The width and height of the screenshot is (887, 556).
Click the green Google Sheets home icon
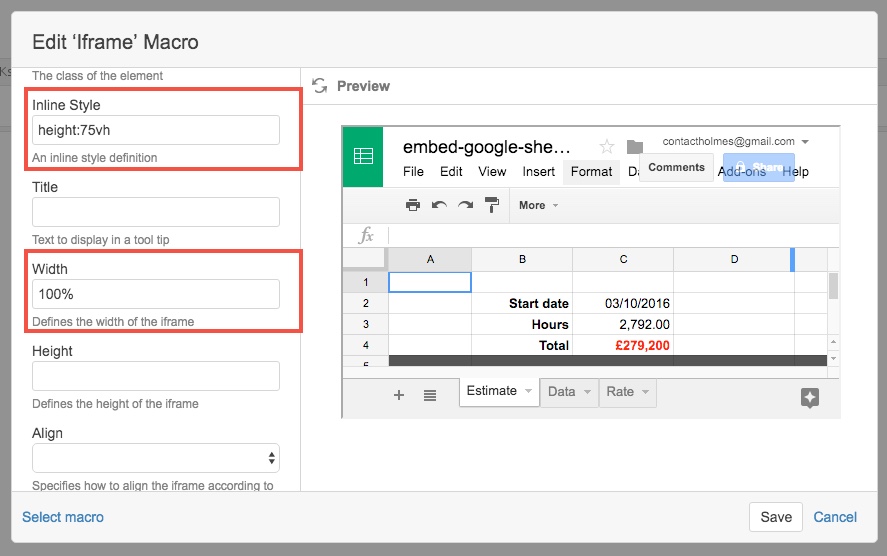tap(363, 156)
